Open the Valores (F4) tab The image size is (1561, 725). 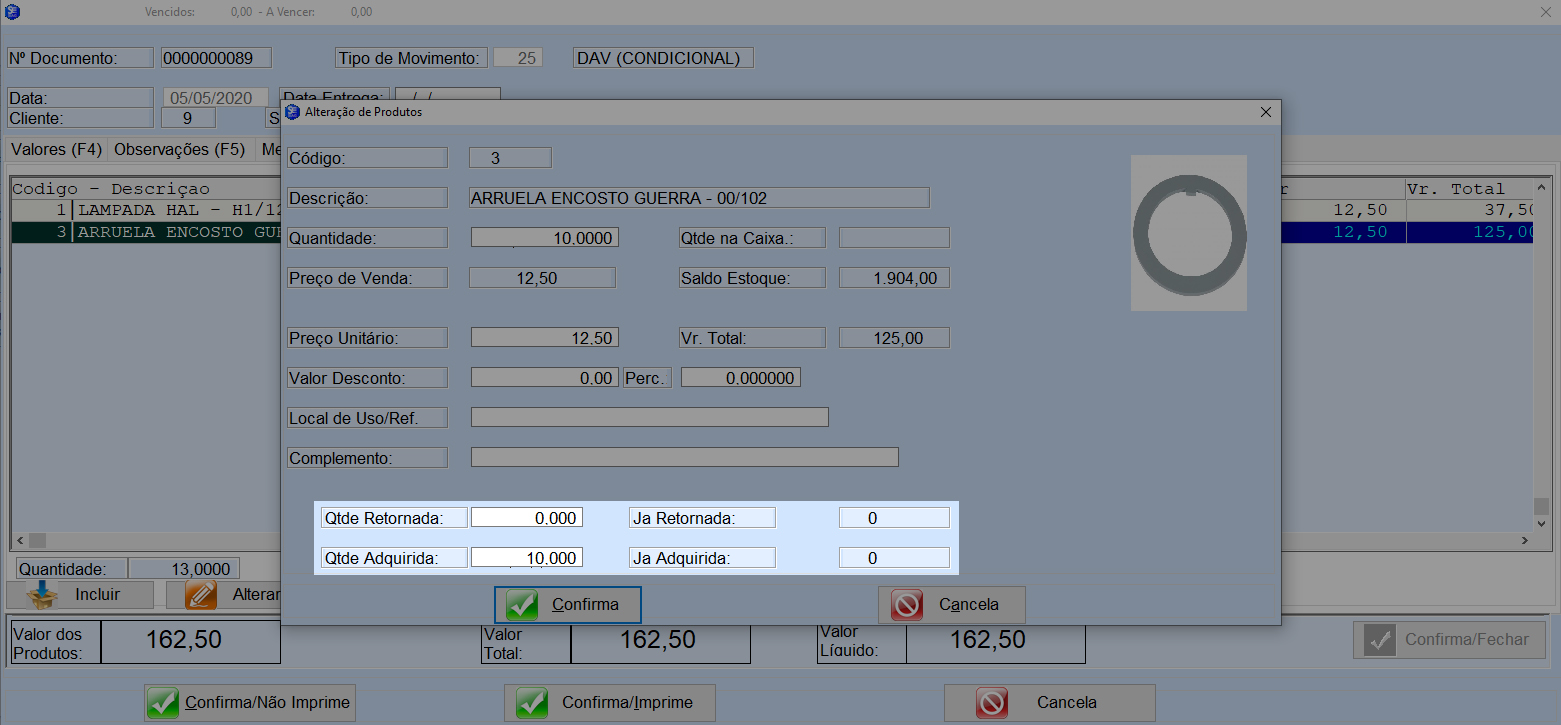(56, 150)
